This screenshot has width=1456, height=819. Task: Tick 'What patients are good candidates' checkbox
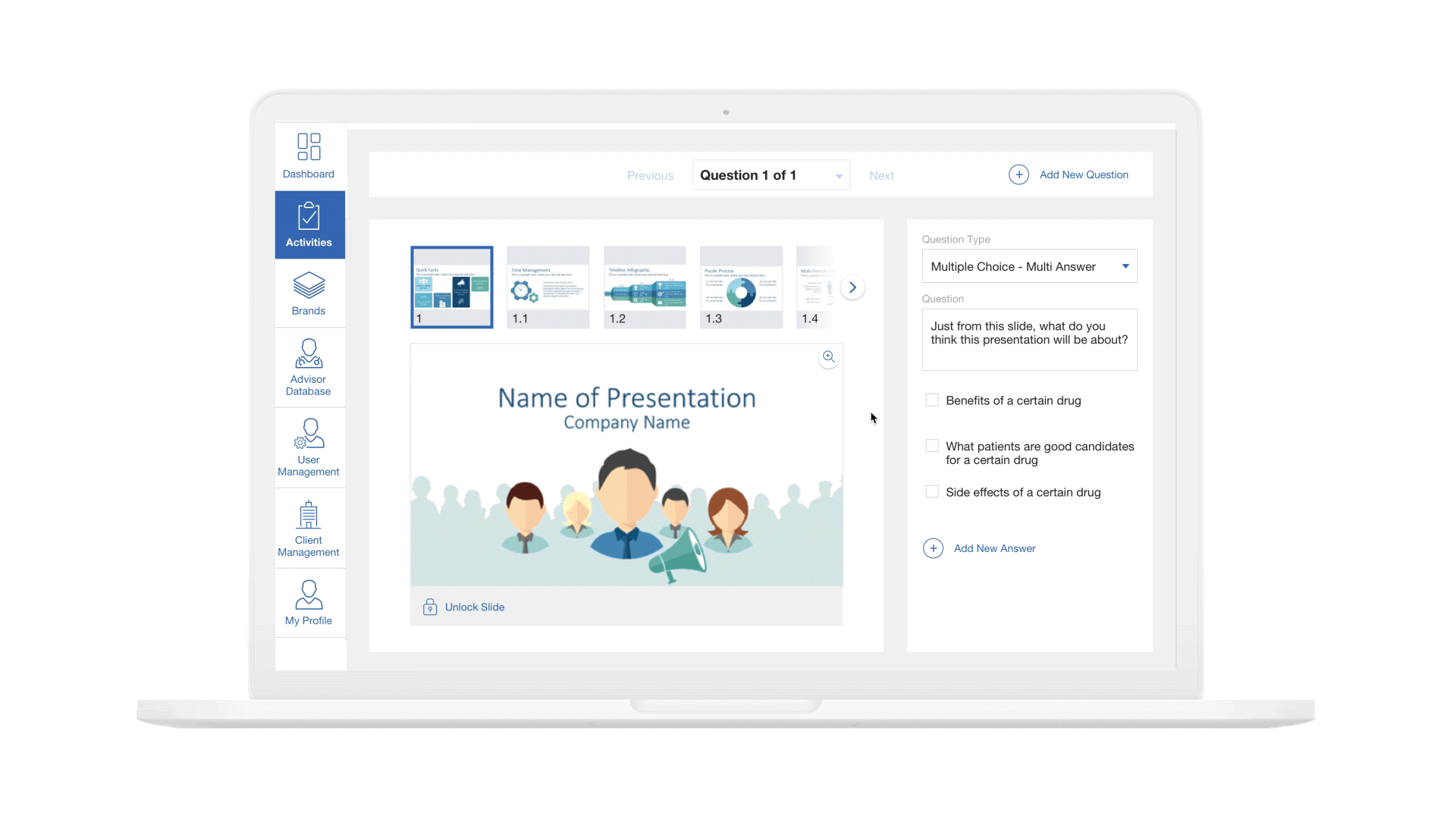pos(932,446)
